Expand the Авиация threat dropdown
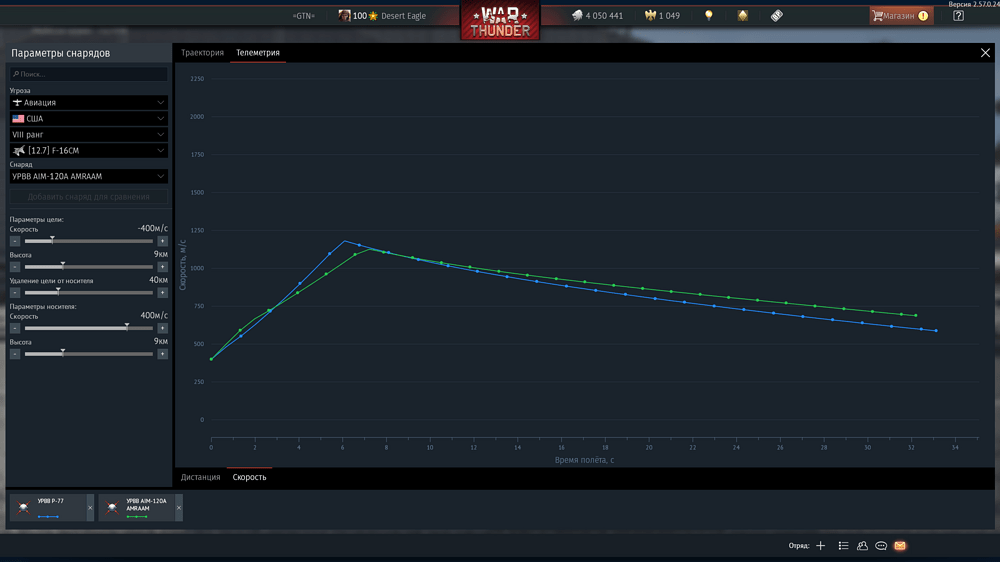 click(89, 102)
